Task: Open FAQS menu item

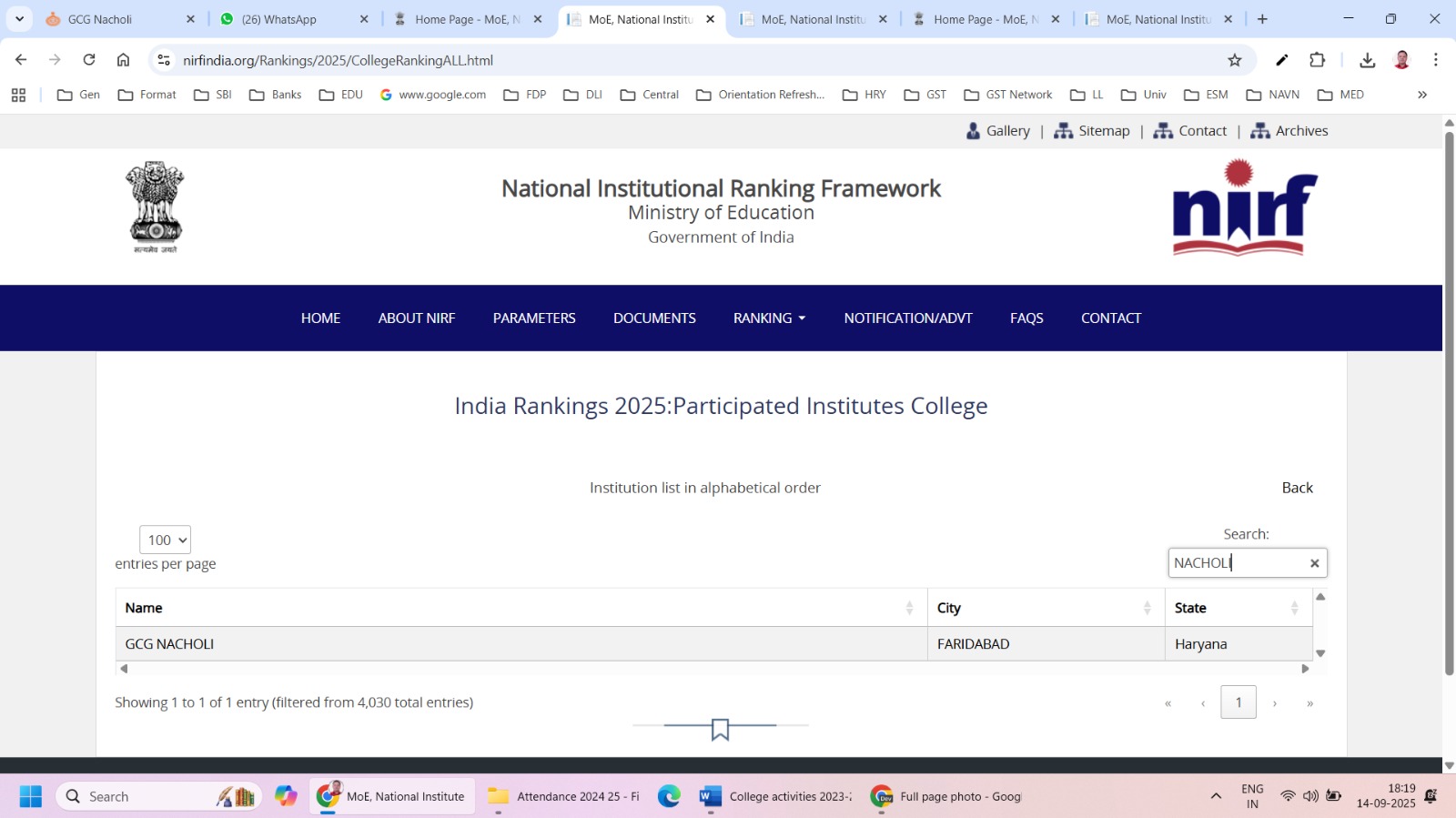Action: [1026, 318]
